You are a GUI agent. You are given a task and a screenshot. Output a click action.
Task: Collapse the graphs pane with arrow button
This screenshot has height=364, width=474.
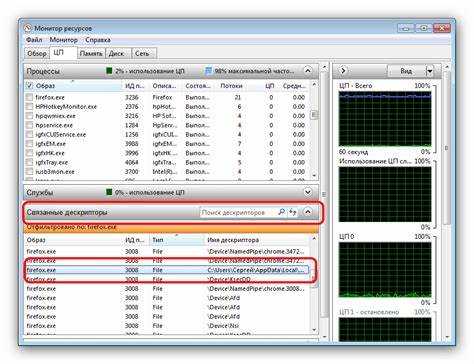(x=343, y=71)
